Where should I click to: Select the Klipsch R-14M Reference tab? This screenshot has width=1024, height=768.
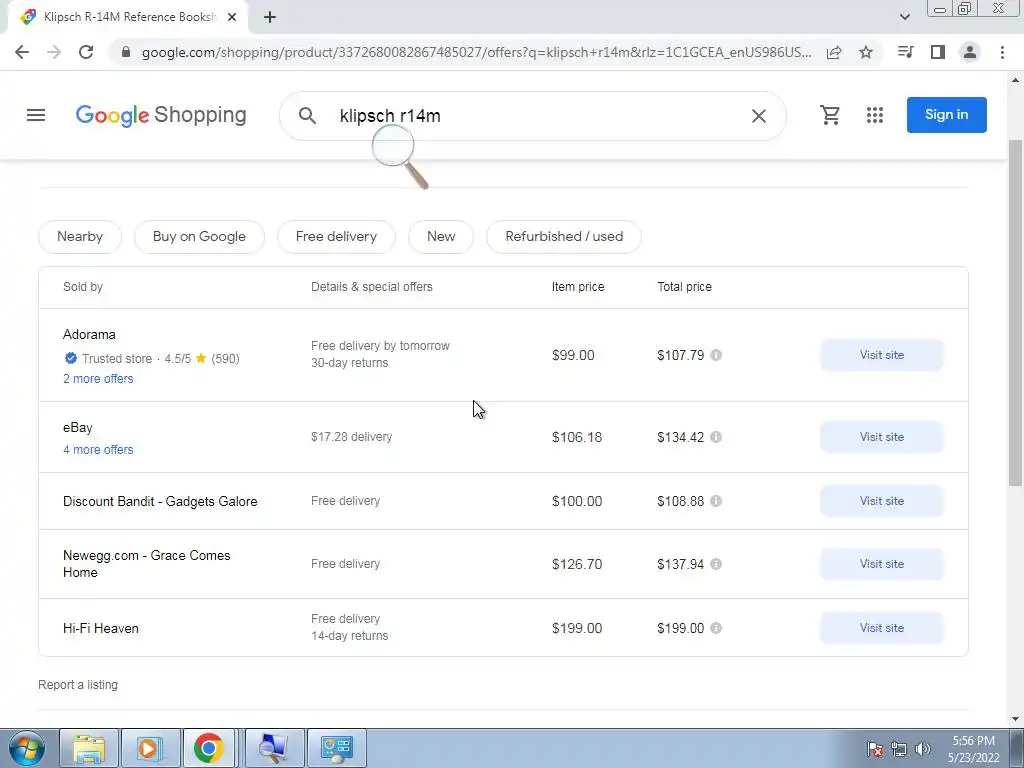[127, 18]
